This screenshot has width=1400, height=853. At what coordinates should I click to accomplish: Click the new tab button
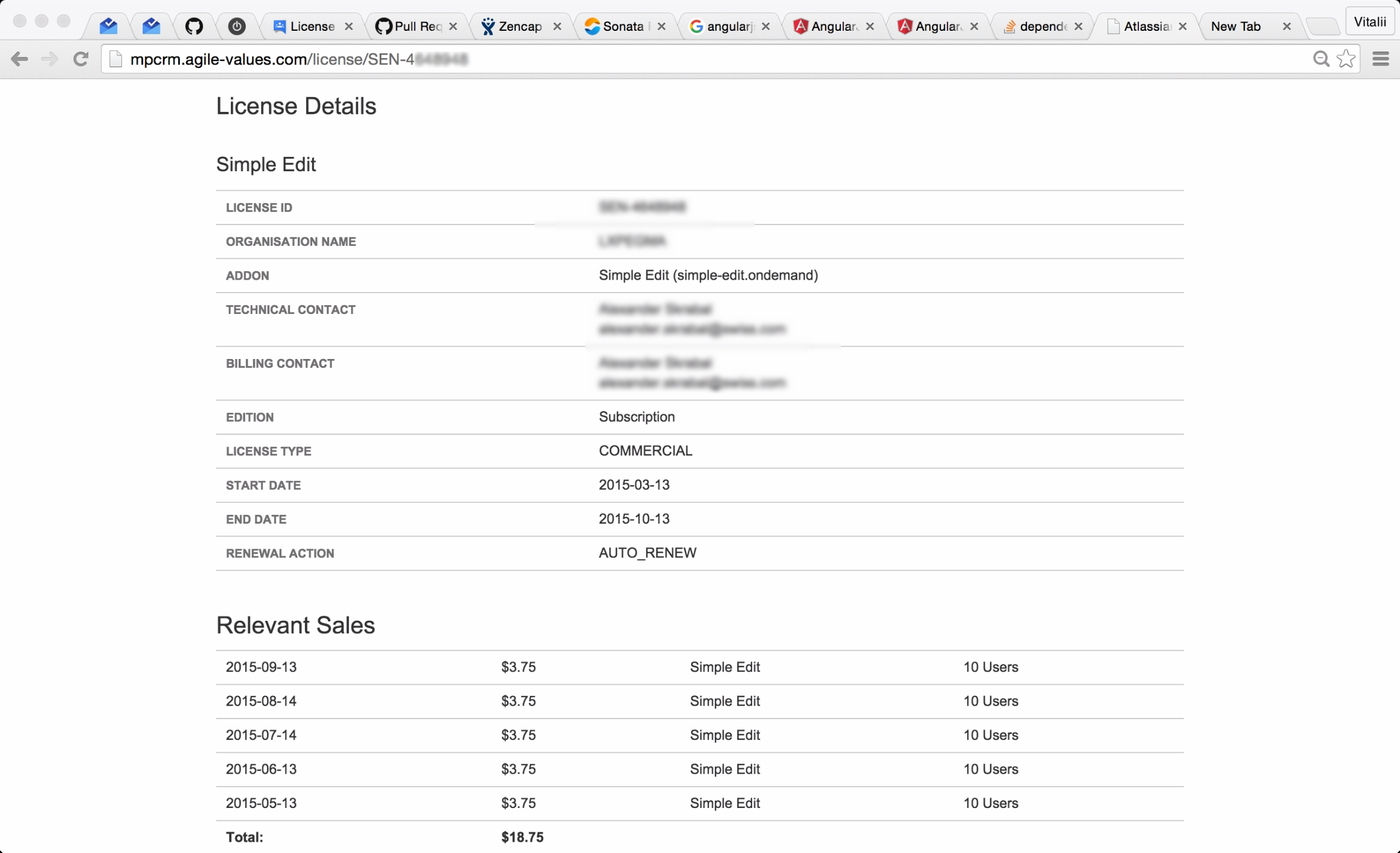pyautogui.click(x=1322, y=26)
